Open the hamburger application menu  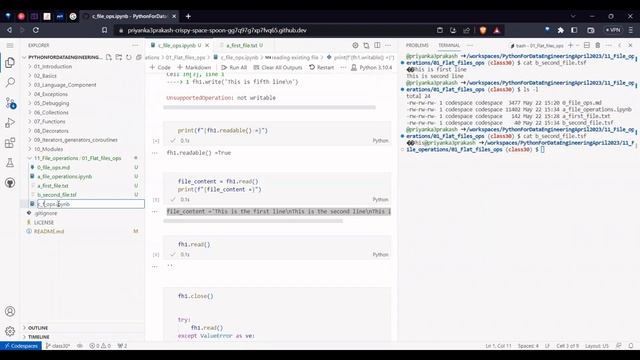pyautogui.click(x=10, y=45)
